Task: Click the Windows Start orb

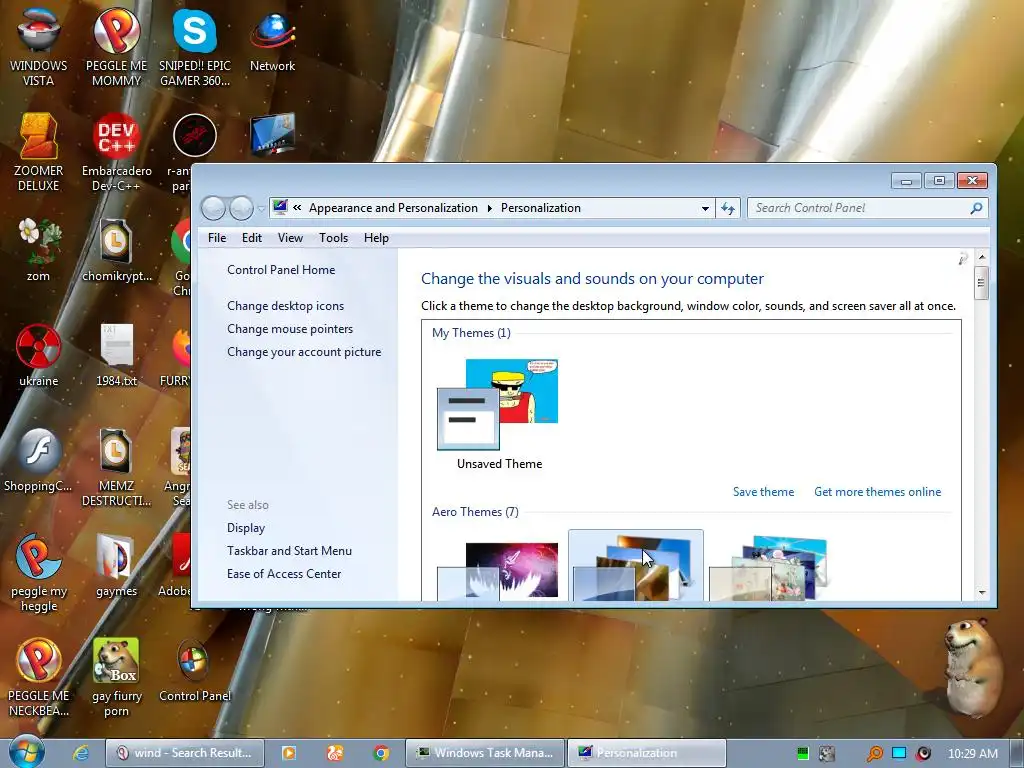Action: point(26,752)
